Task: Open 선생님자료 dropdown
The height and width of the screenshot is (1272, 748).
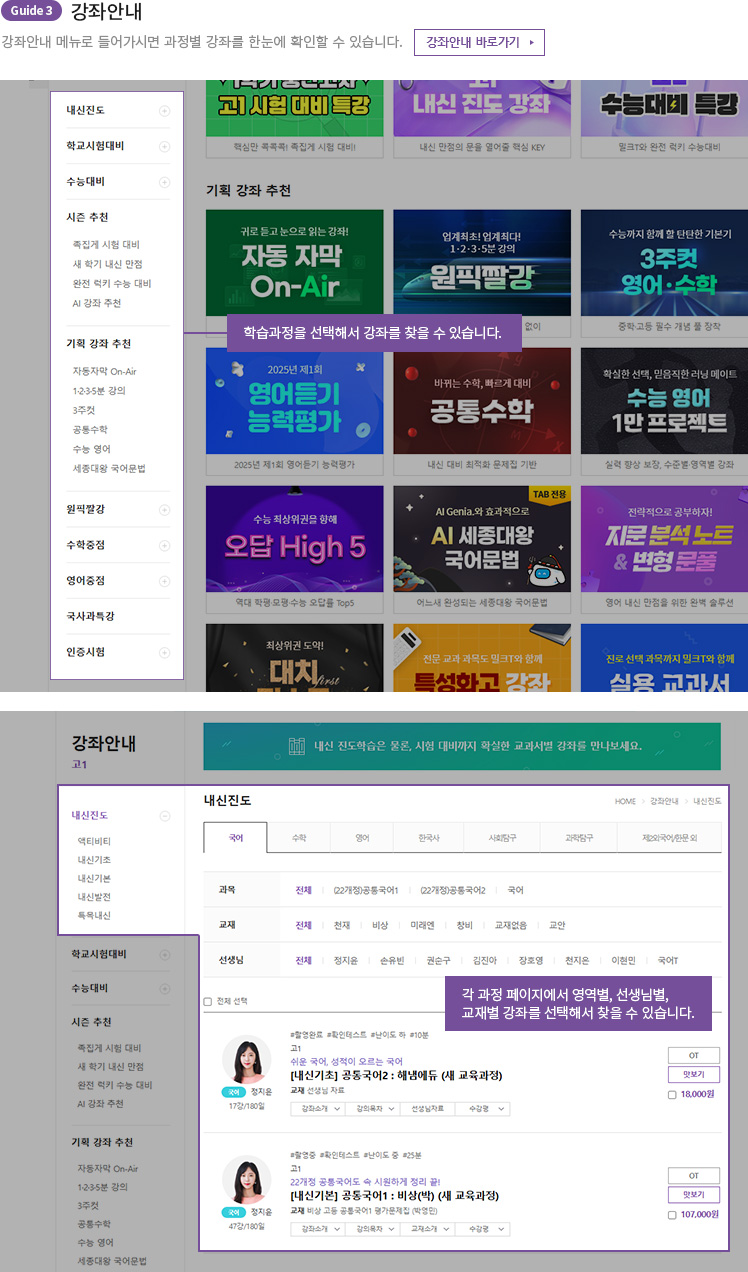Action: point(428,1109)
